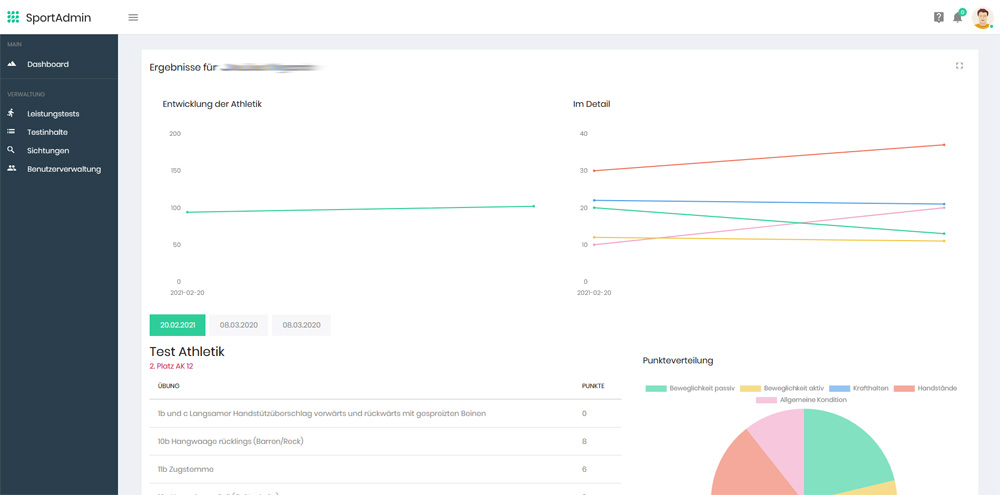Click the '1b und c Langsamer Handstützüberschlag' row
The image size is (1000, 495).
[x=385, y=413]
